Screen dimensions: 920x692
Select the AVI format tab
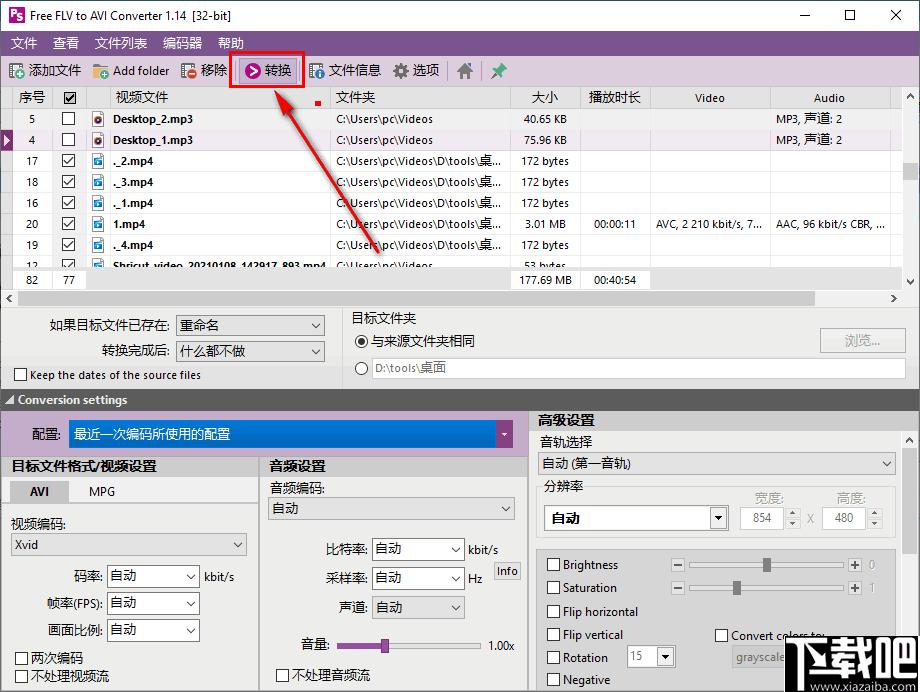pyautogui.click(x=39, y=492)
